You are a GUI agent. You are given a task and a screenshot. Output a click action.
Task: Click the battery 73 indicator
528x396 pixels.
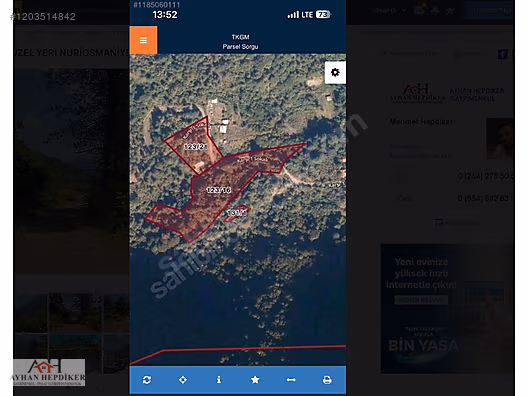point(323,14)
